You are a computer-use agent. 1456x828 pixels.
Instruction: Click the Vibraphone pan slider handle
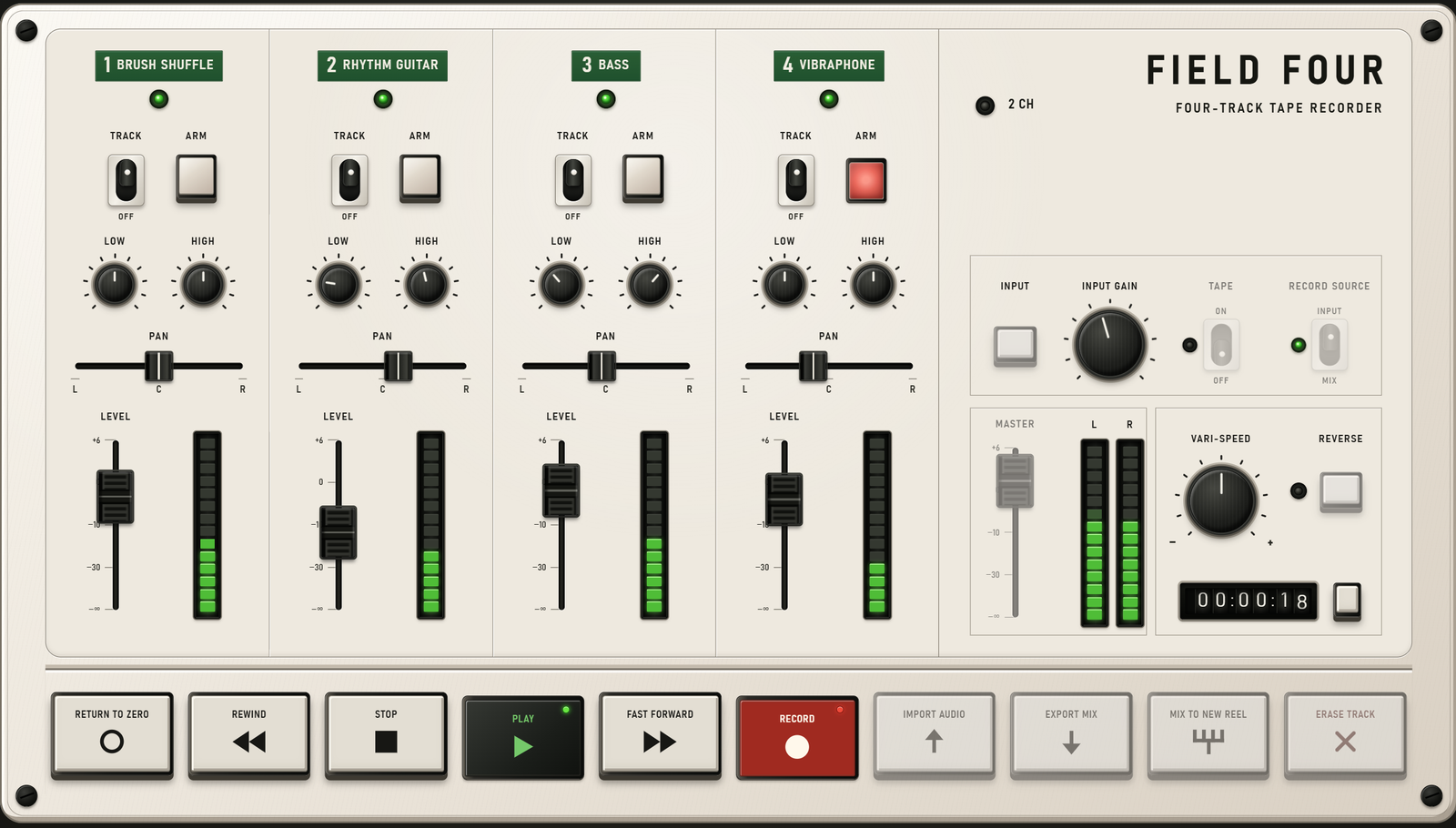[814, 366]
